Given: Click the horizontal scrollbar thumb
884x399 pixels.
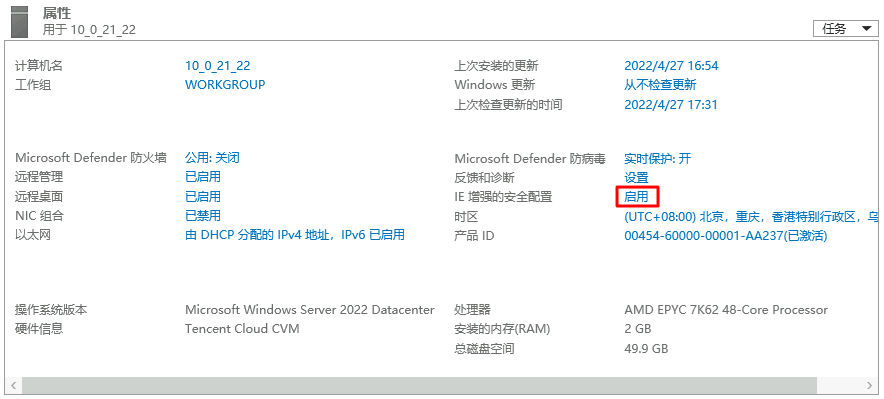Looking at the screenshot, I should tap(419, 385).
